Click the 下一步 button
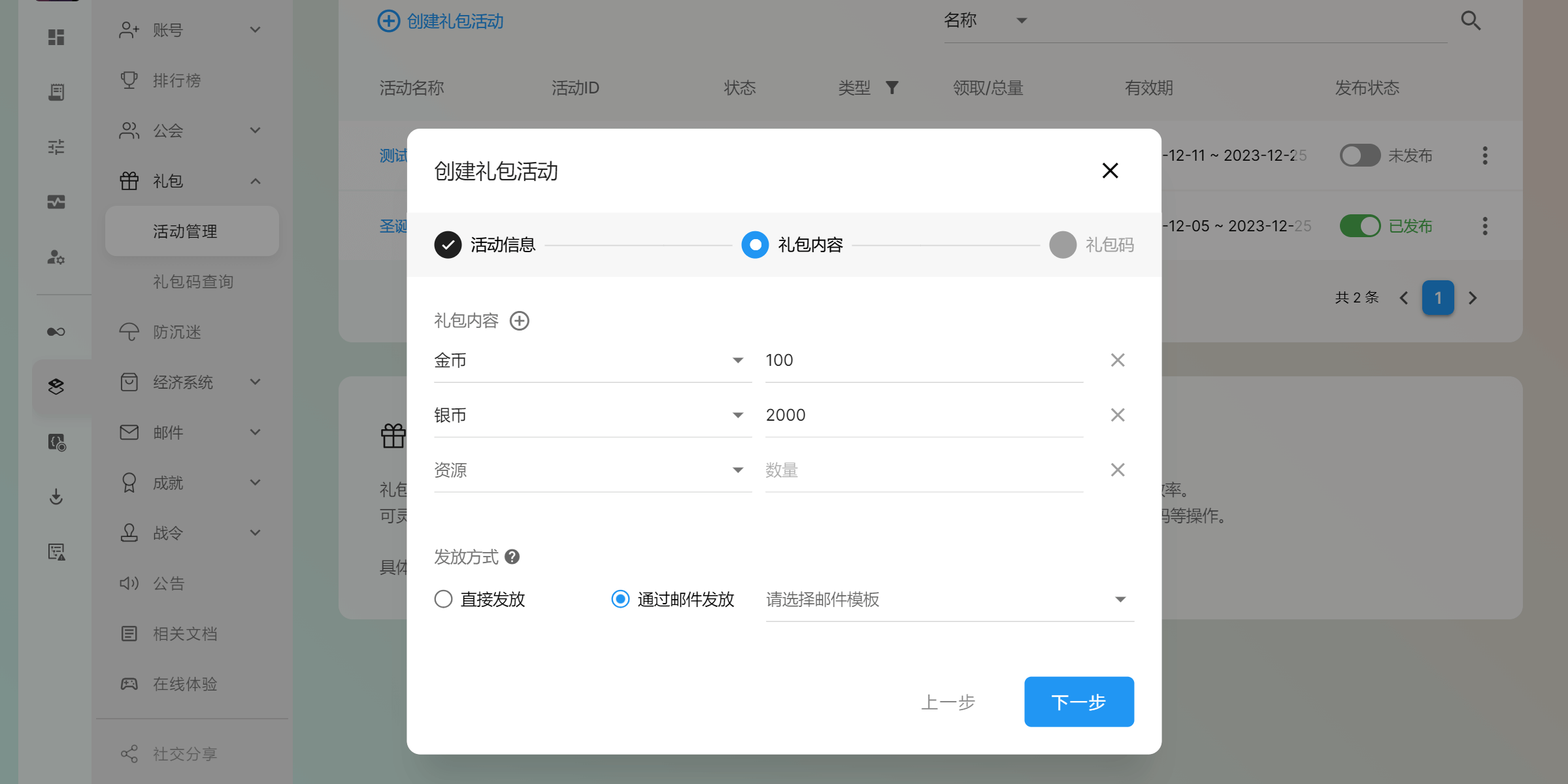The image size is (1568, 784). 1078,702
